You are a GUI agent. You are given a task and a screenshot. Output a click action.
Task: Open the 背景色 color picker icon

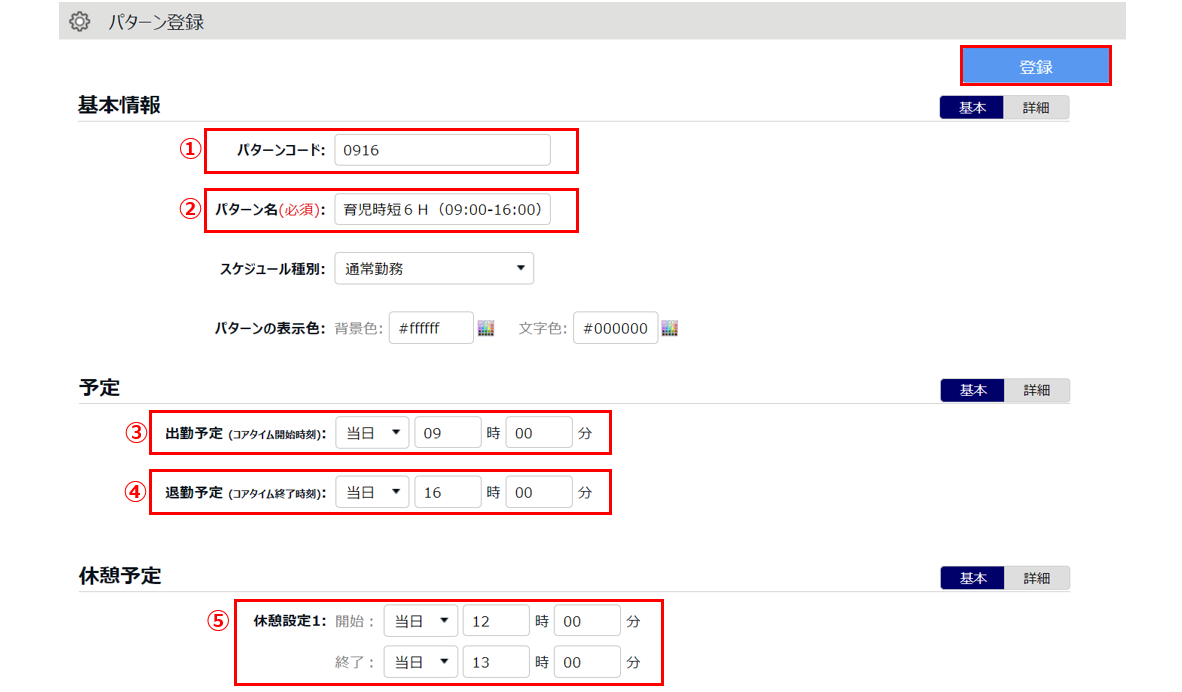(486, 328)
